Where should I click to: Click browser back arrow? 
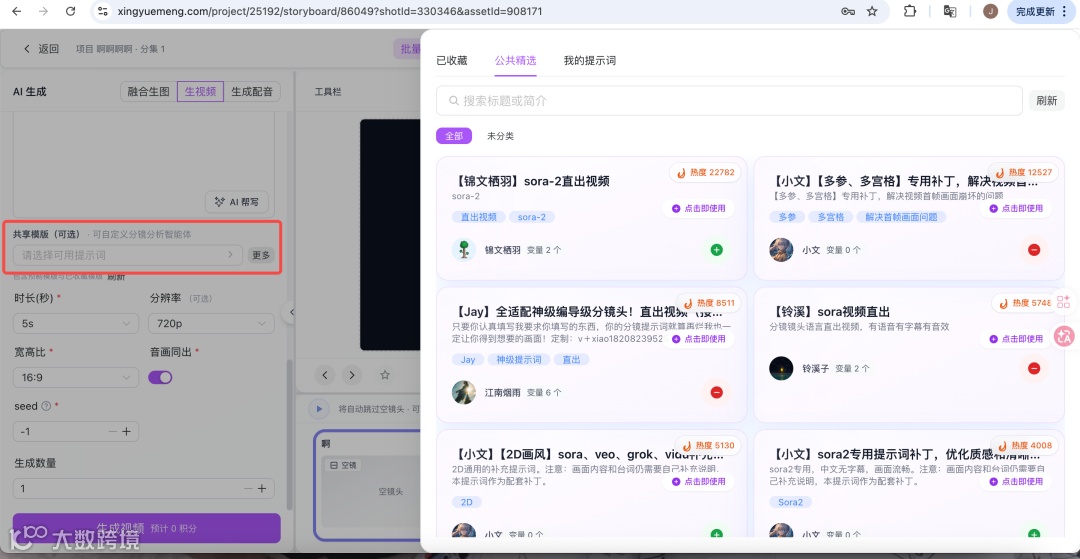[17, 11]
